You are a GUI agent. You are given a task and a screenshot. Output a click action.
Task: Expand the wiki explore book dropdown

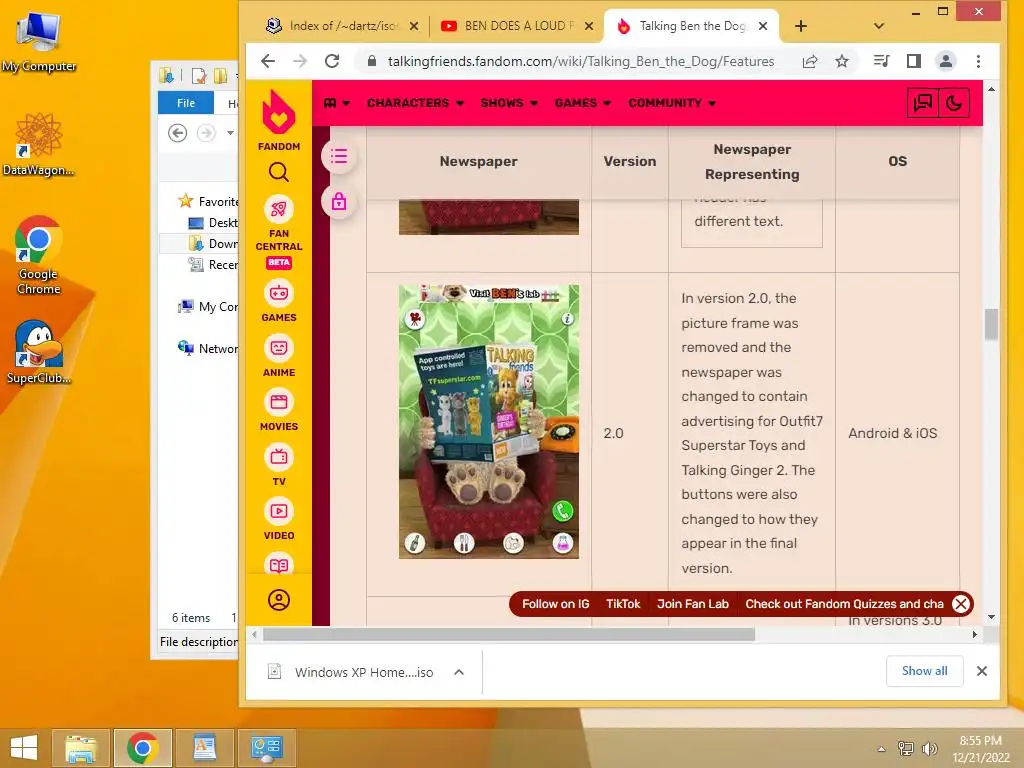pos(337,103)
